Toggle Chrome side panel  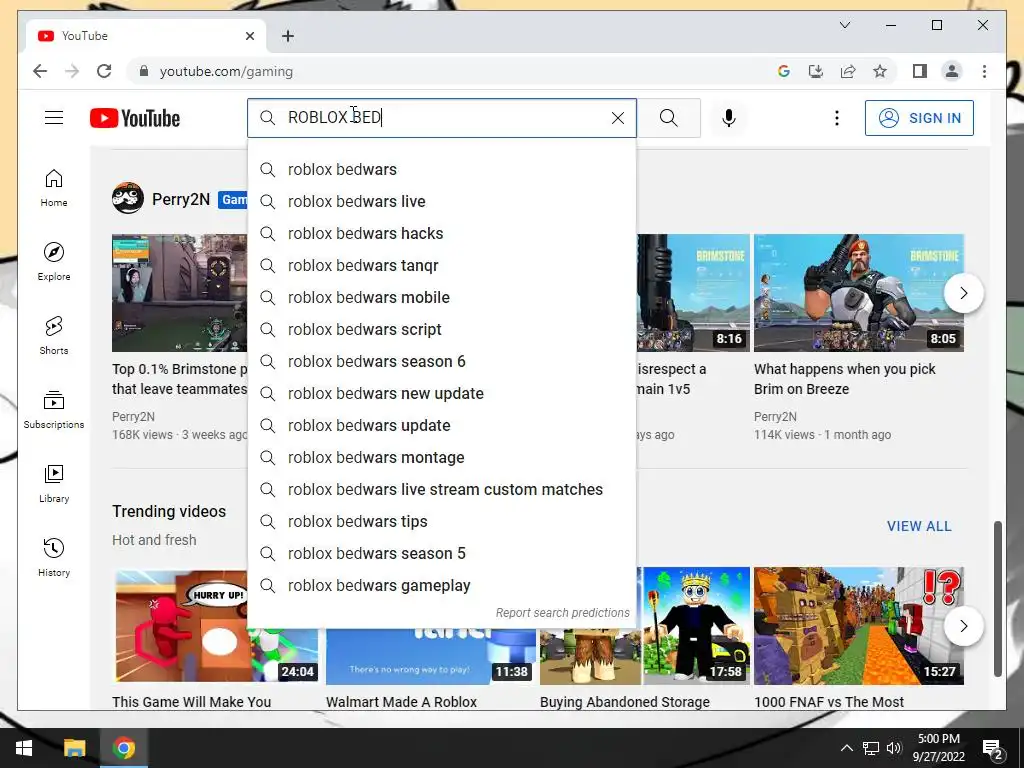point(920,71)
